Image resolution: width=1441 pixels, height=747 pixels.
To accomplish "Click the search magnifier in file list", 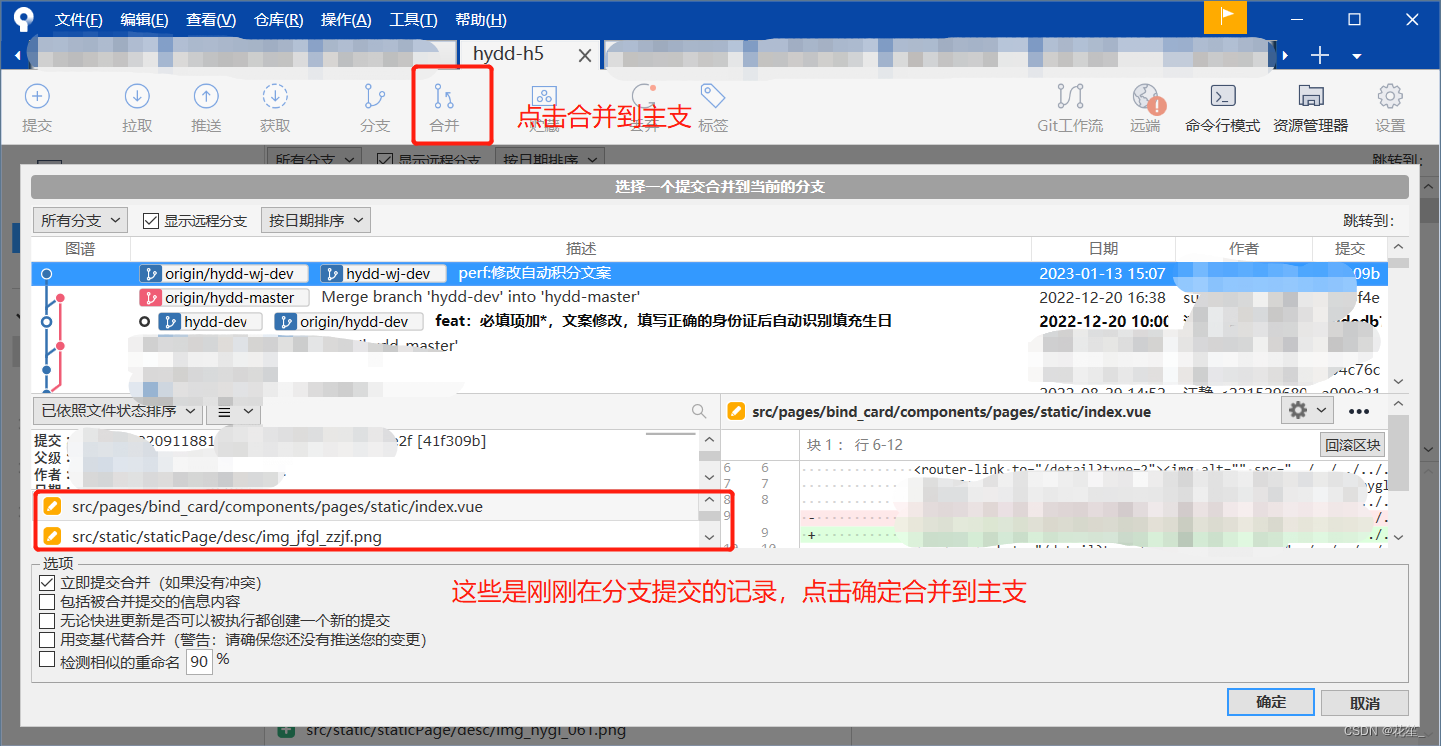I will pos(699,411).
